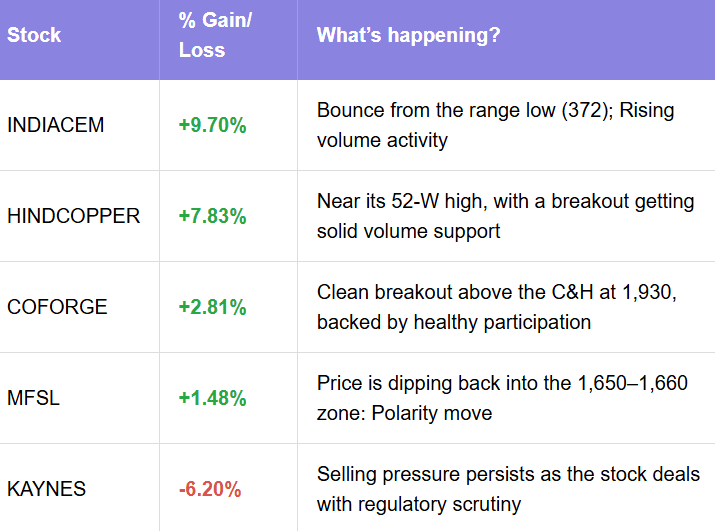Select the HINDCOPPER stock name cell
Image resolution: width=715 pixels, height=531 pixels.
pos(73,216)
